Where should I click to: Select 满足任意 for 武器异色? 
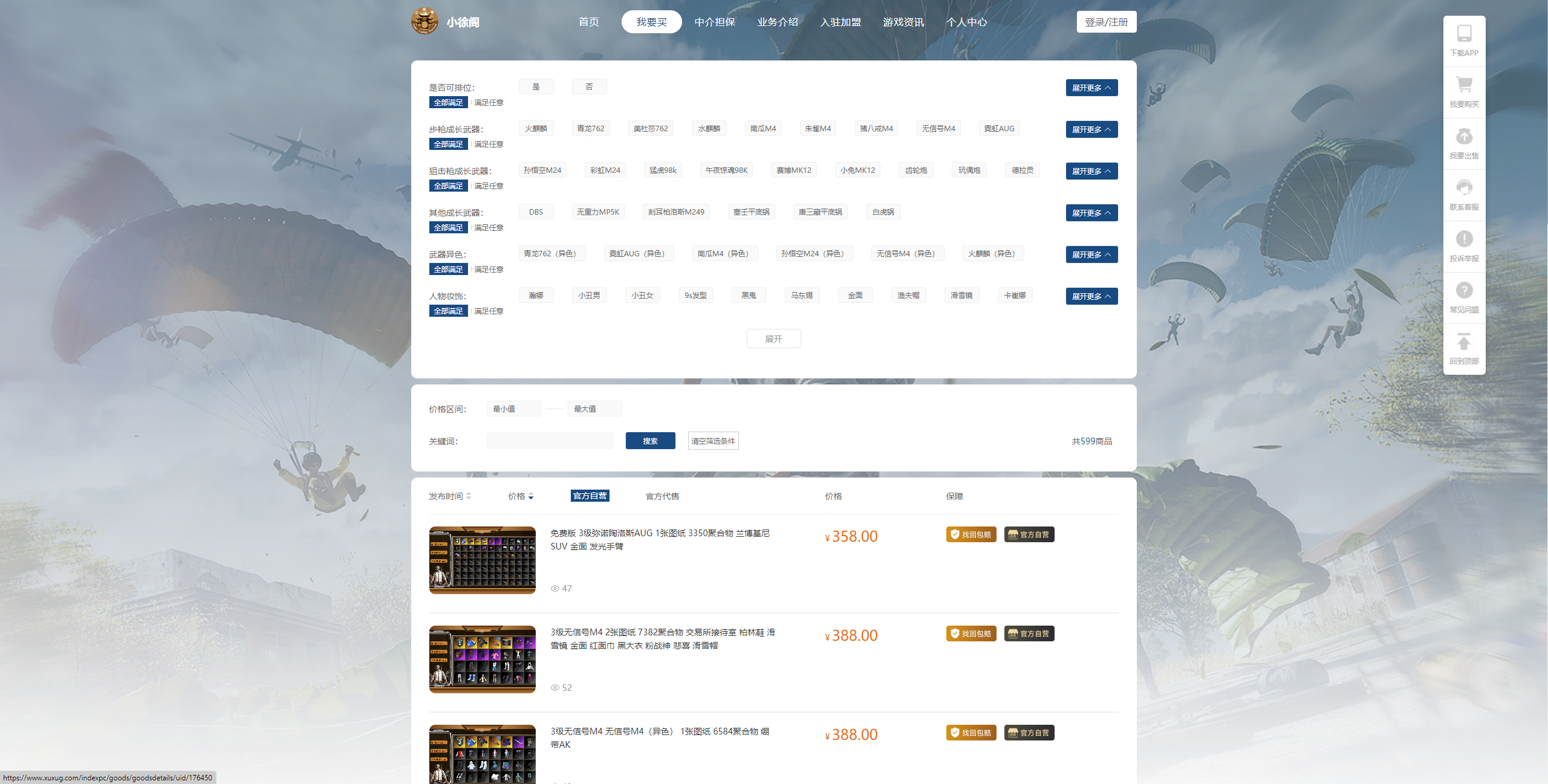pyautogui.click(x=489, y=270)
